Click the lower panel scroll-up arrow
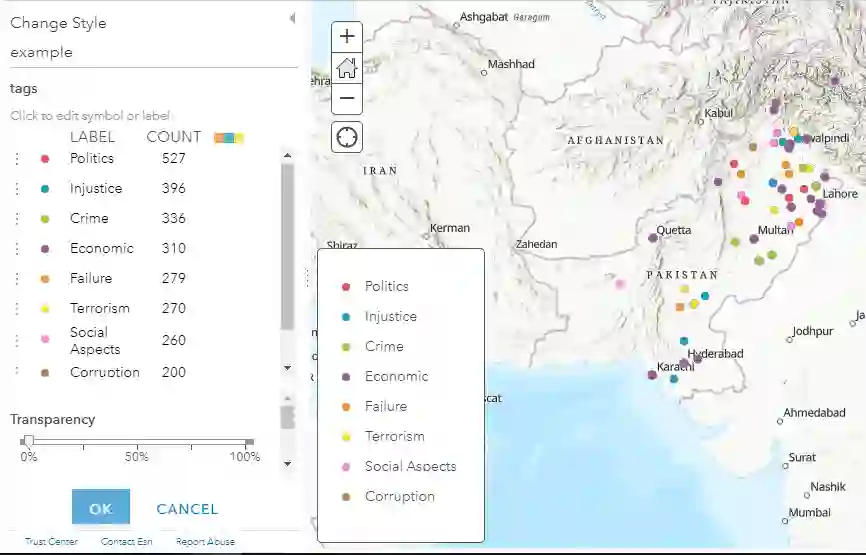The image size is (866, 555). tap(287, 398)
